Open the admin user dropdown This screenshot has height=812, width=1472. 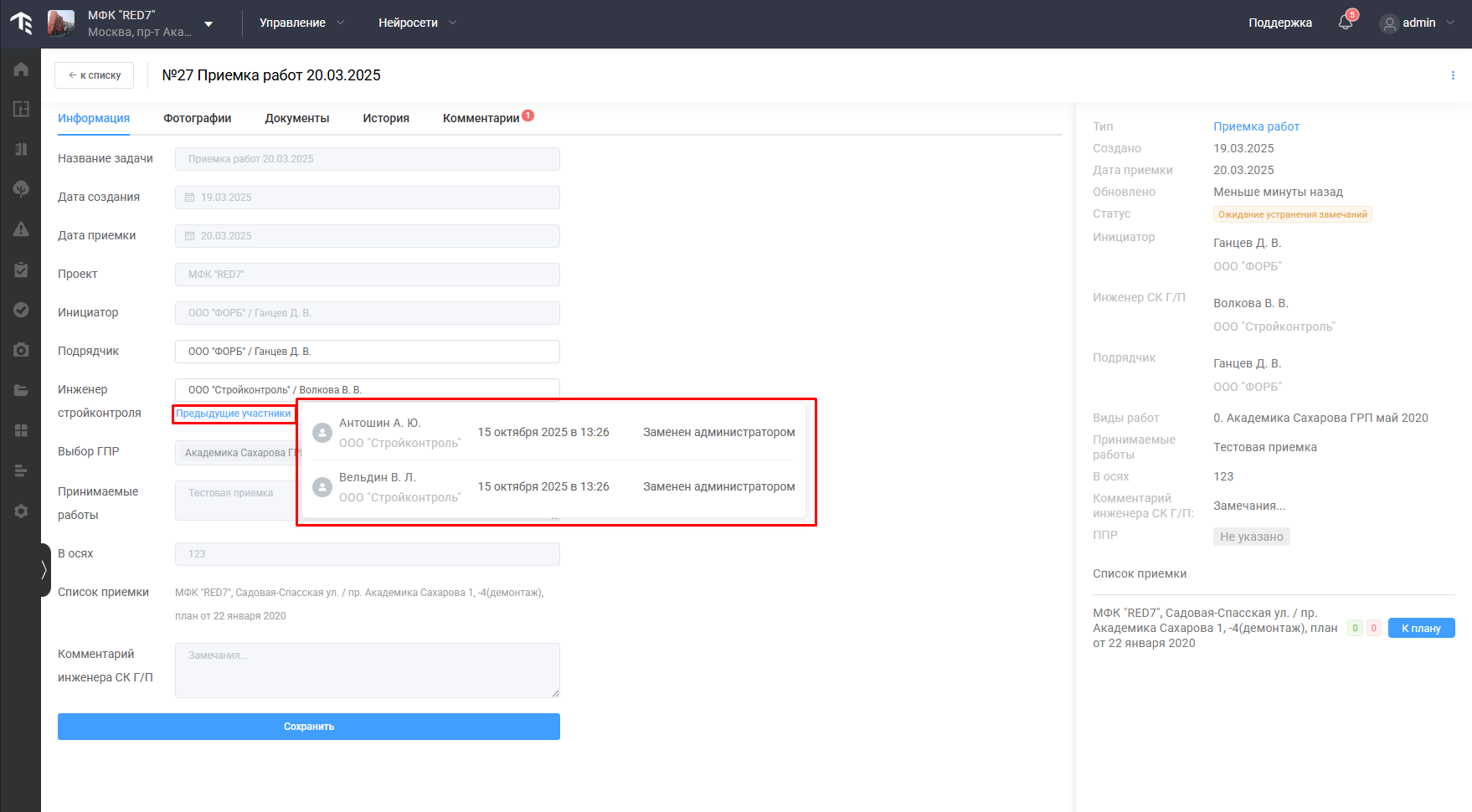[1418, 23]
